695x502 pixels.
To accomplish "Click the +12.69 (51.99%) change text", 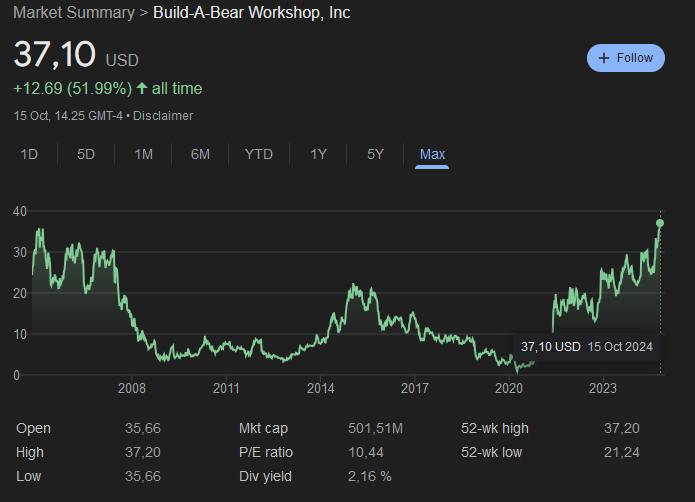I will [x=73, y=89].
